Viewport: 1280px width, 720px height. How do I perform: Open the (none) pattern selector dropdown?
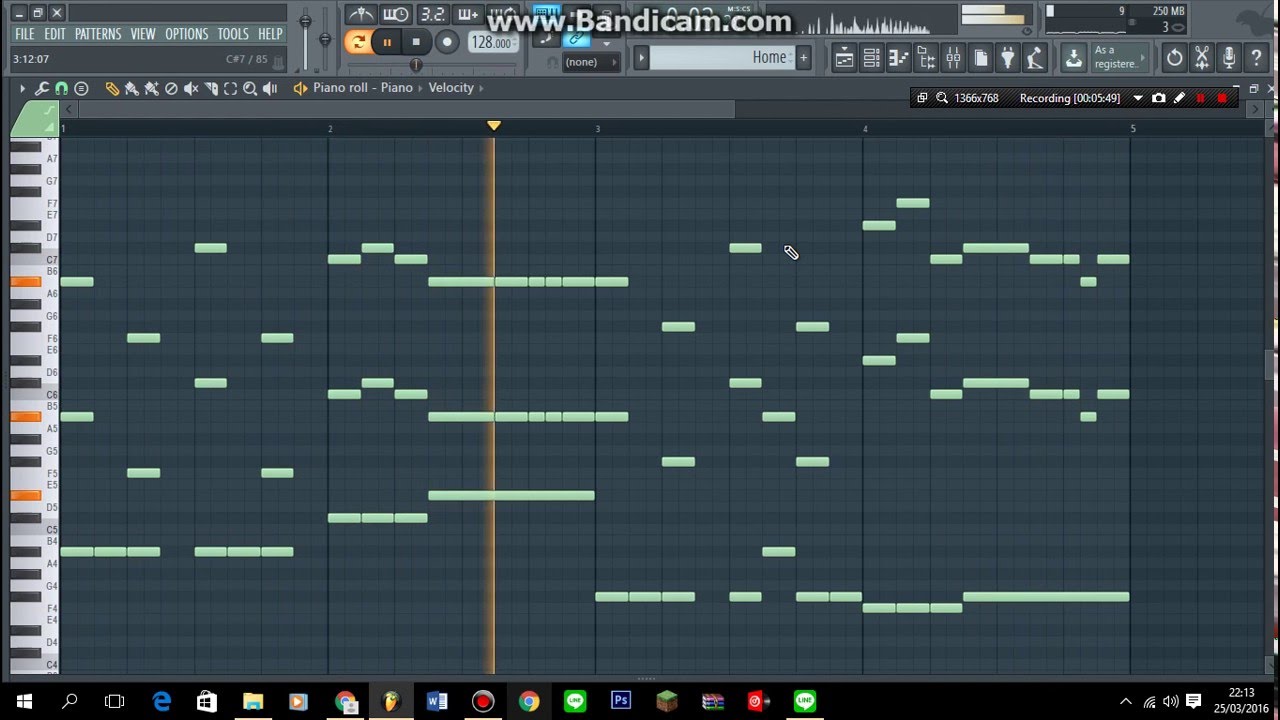coord(591,62)
